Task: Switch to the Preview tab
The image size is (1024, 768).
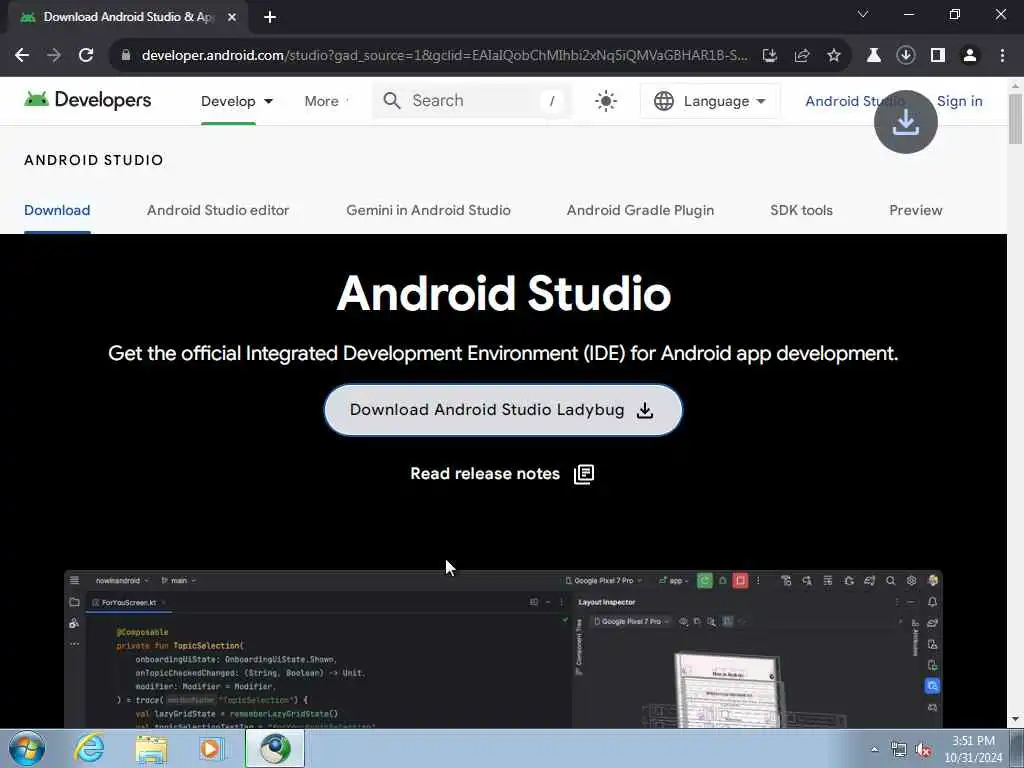Action: click(916, 210)
